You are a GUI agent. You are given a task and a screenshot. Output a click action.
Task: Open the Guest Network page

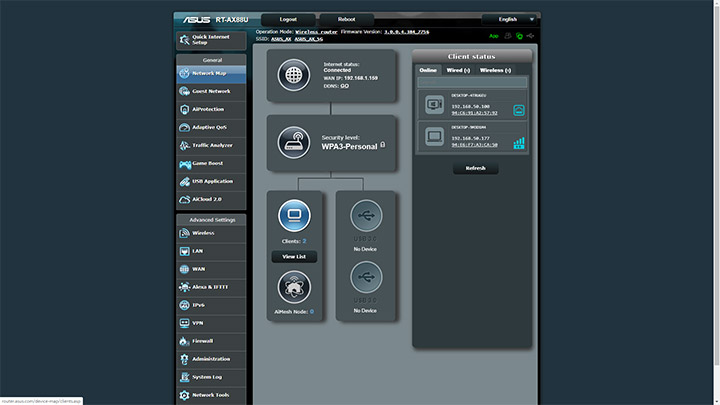click(x=211, y=91)
